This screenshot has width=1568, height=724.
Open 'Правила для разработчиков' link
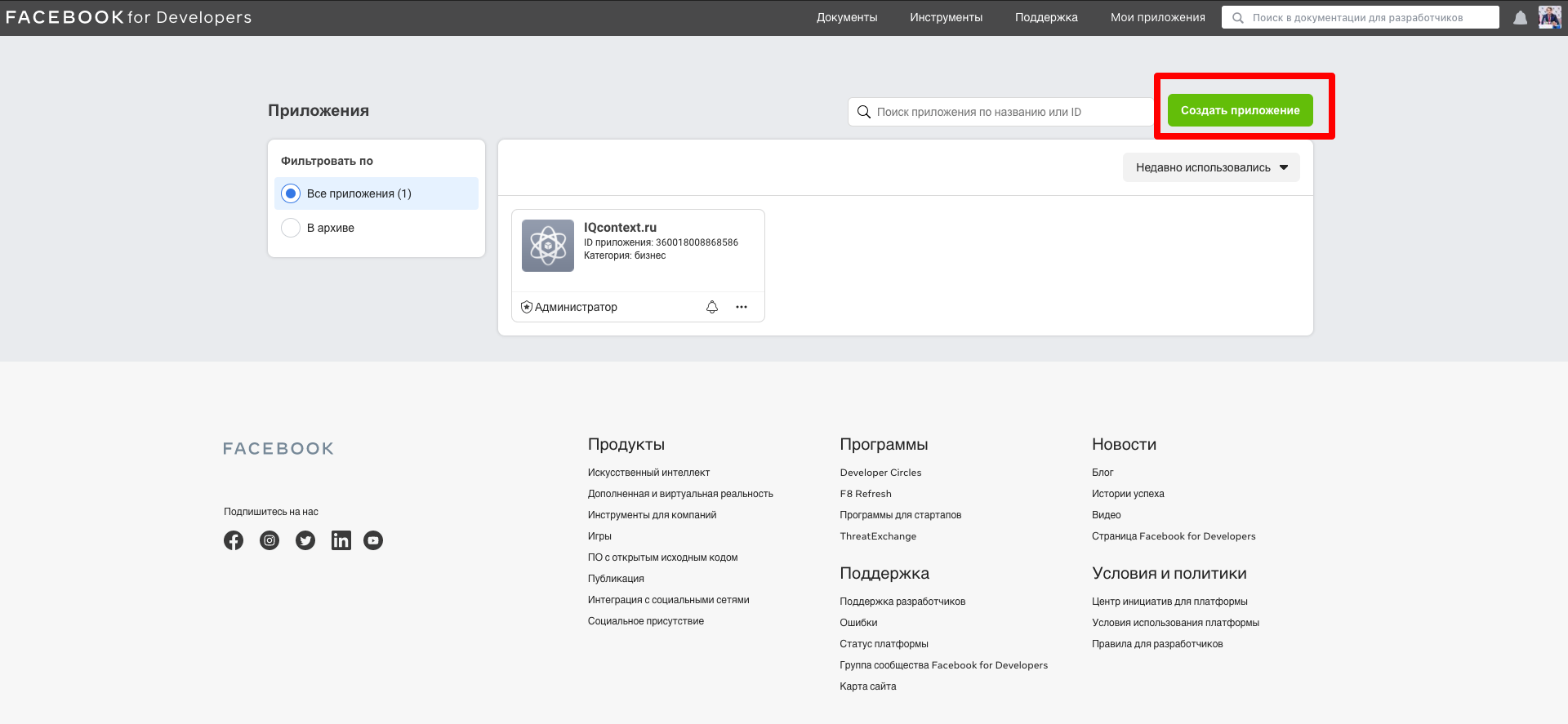coord(1157,644)
